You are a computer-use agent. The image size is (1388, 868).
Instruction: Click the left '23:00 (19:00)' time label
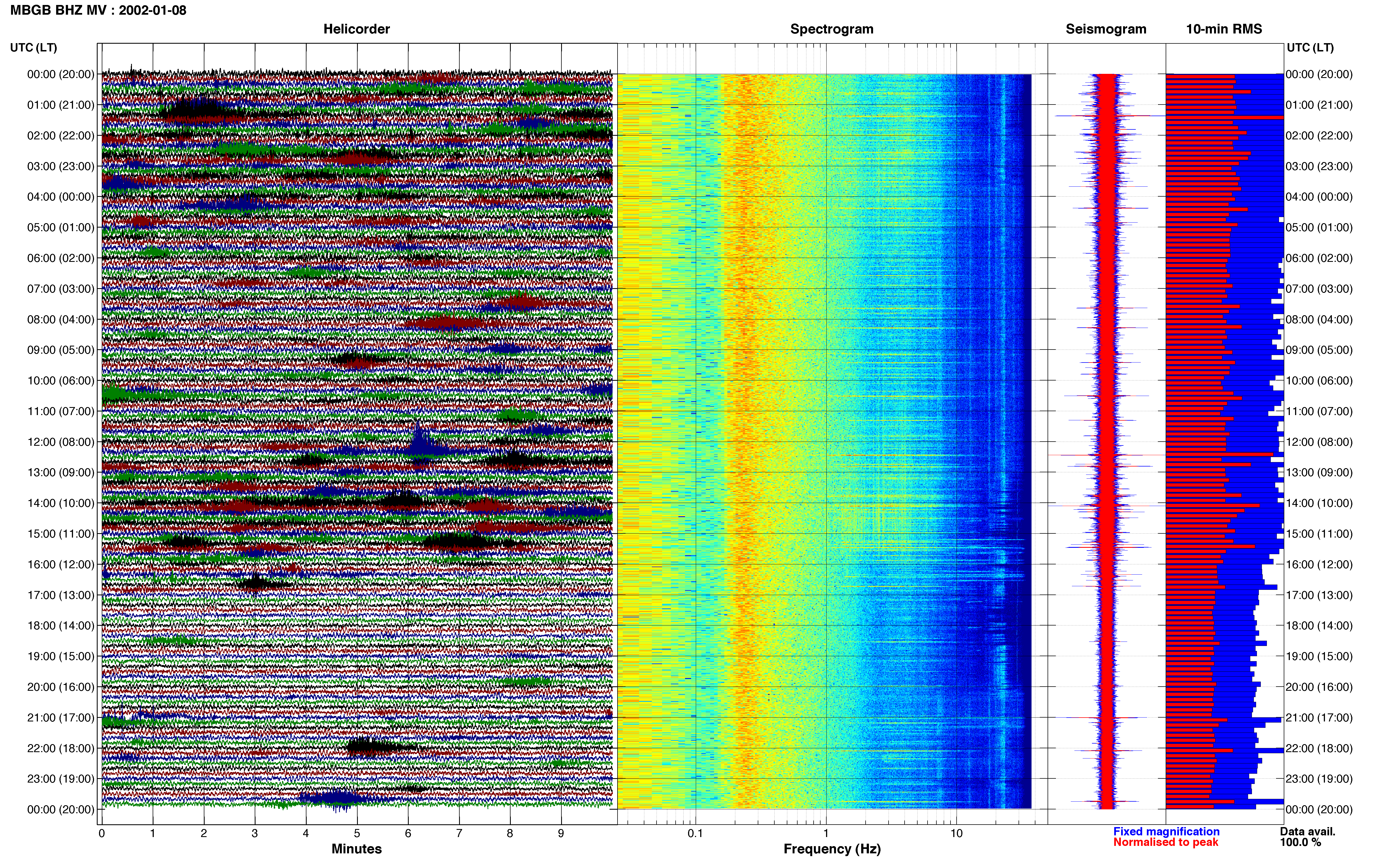(x=61, y=778)
